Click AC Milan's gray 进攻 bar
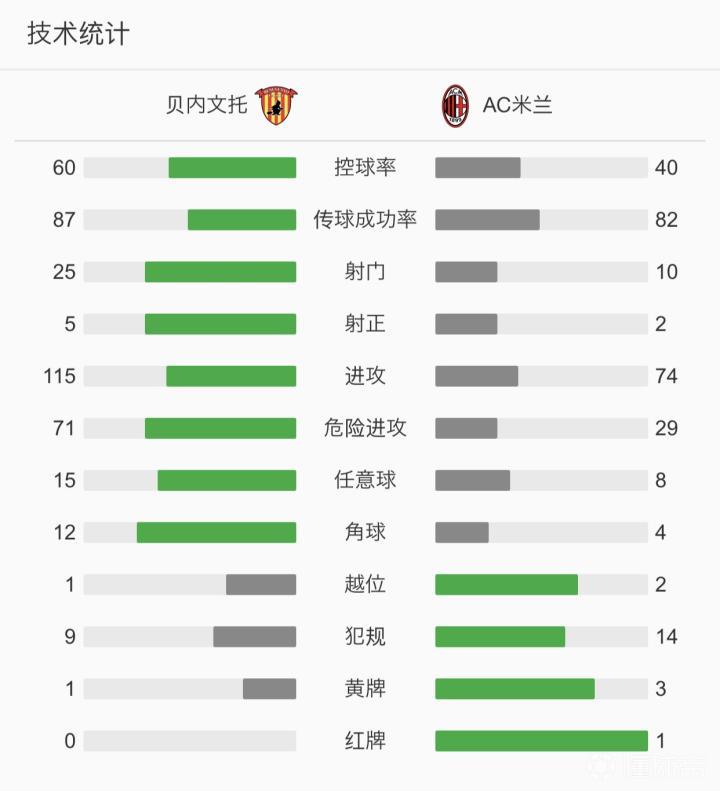This screenshot has height=791, width=720. click(476, 376)
